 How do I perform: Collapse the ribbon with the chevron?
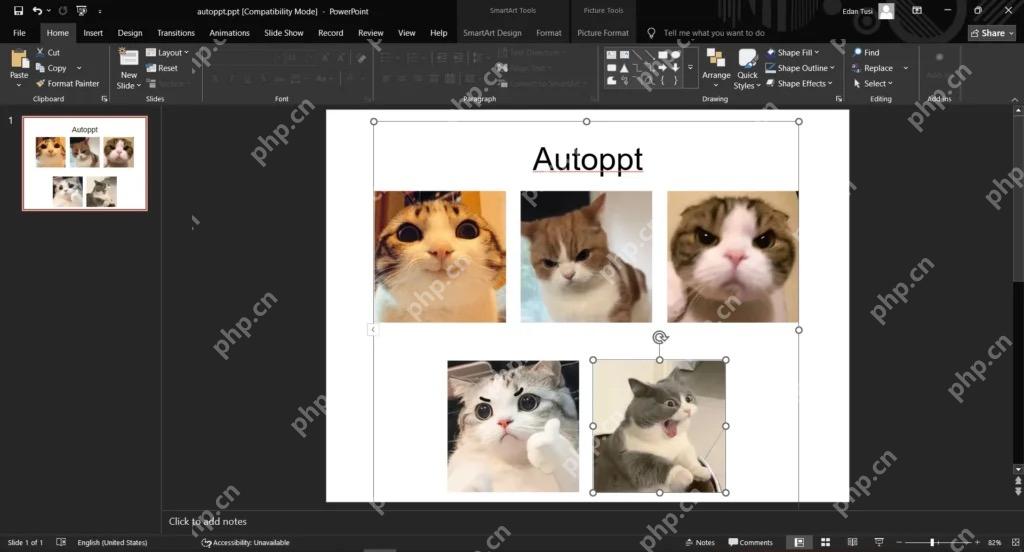point(1014,99)
